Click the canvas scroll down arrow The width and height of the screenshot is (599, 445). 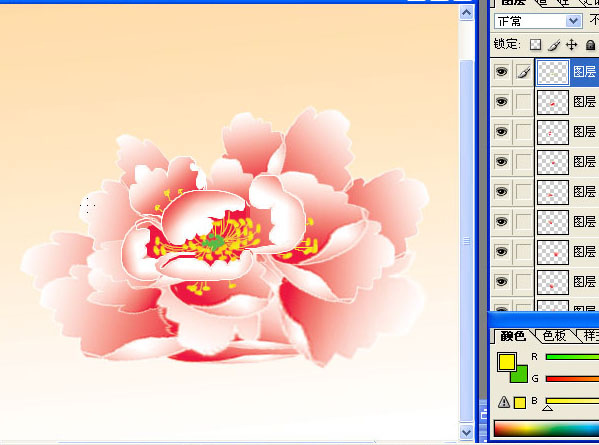click(x=466, y=433)
